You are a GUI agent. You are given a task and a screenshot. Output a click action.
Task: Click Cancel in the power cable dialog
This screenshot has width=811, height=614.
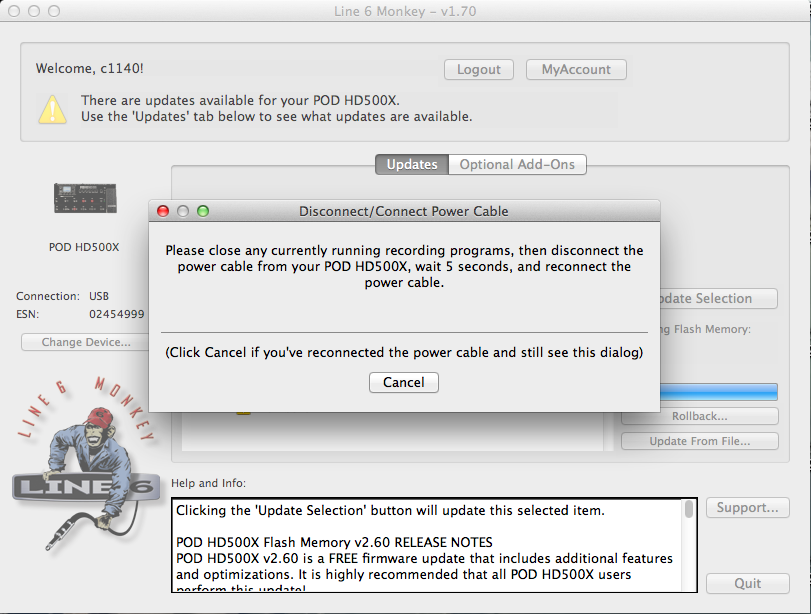[x=403, y=382]
